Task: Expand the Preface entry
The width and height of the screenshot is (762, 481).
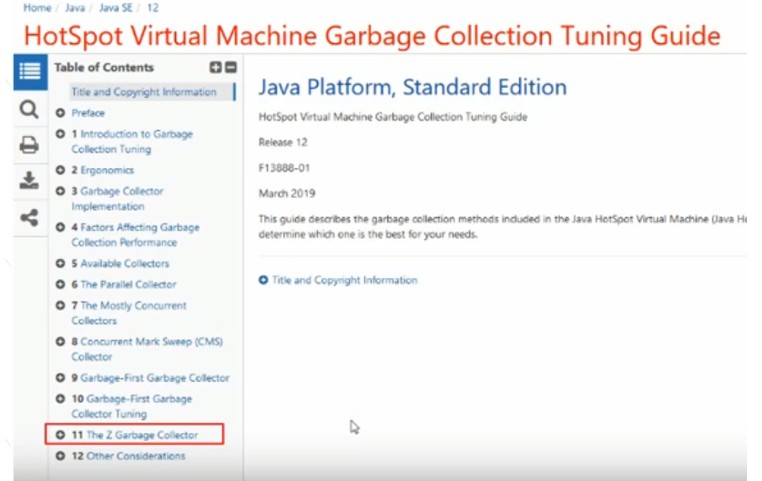Action: pos(60,113)
